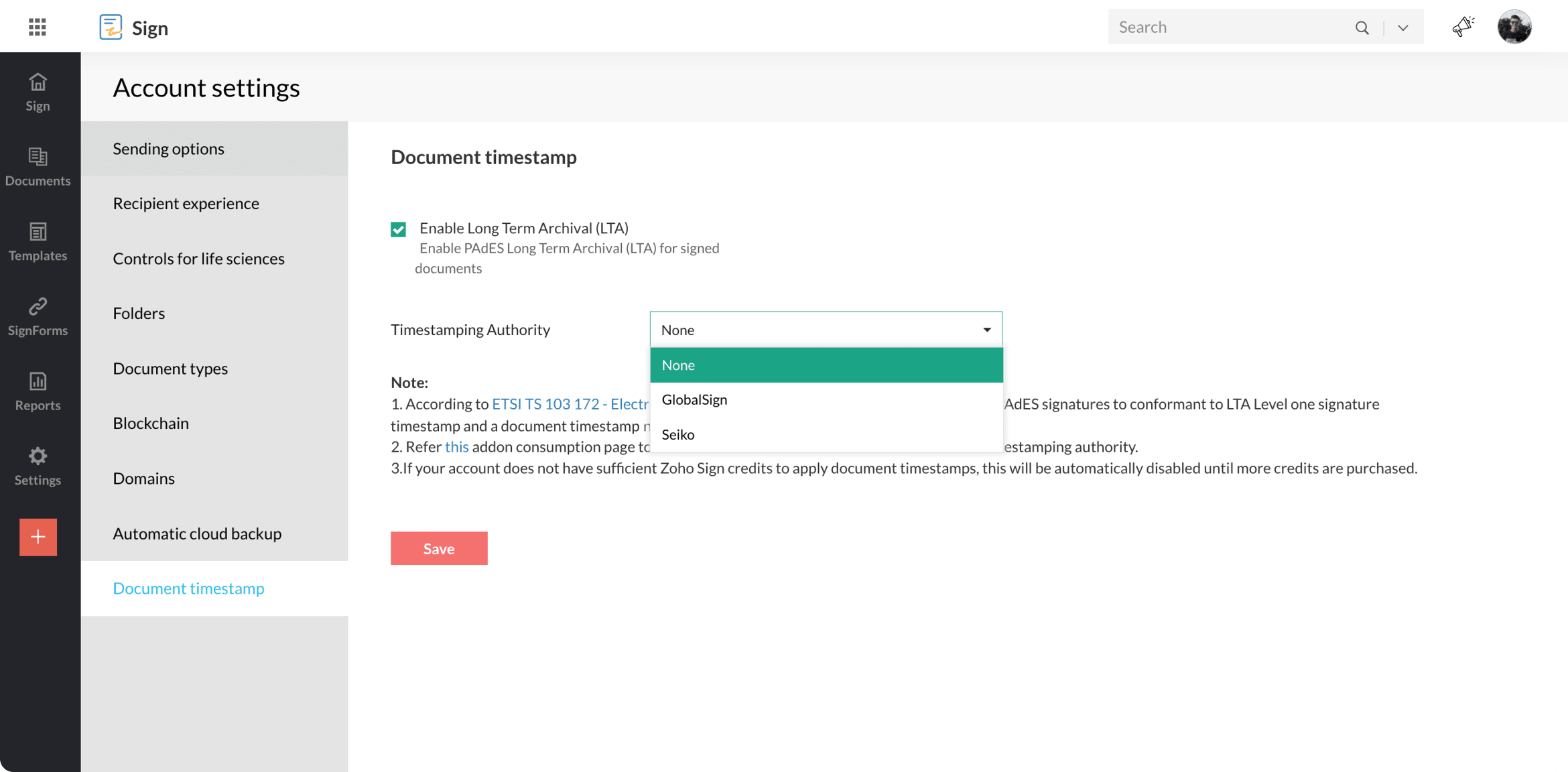
Task: Click the Save button
Action: (439, 548)
